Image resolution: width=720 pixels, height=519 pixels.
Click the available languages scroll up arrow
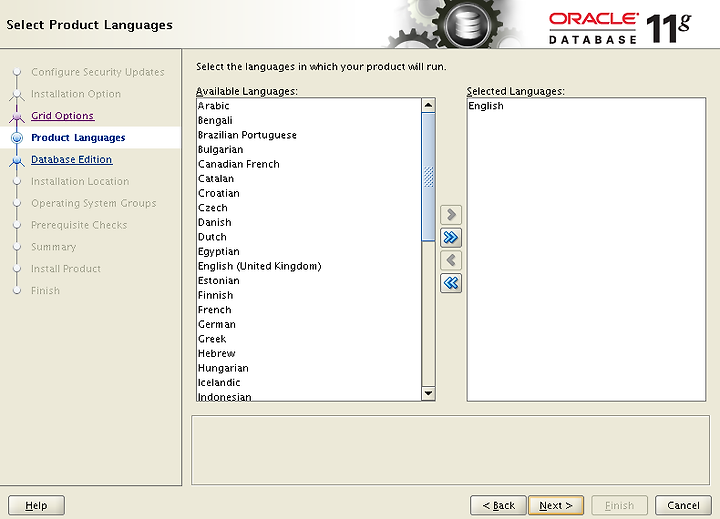point(428,105)
